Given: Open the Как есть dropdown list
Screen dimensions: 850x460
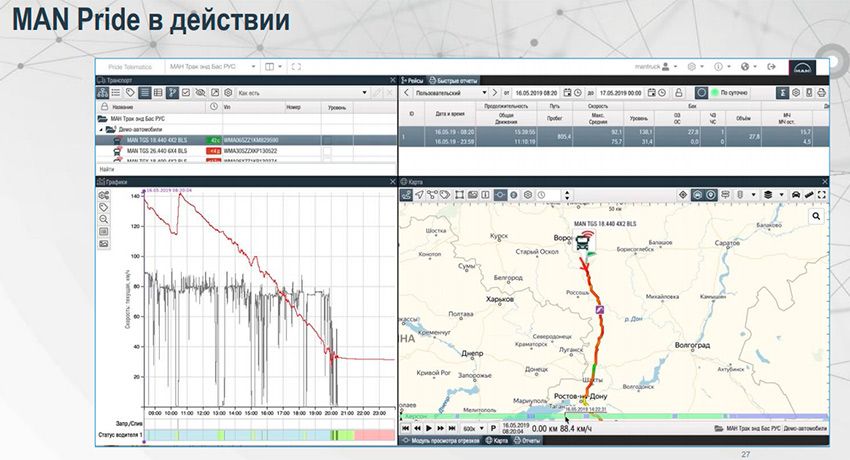Looking at the screenshot, I should click(x=300, y=92).
